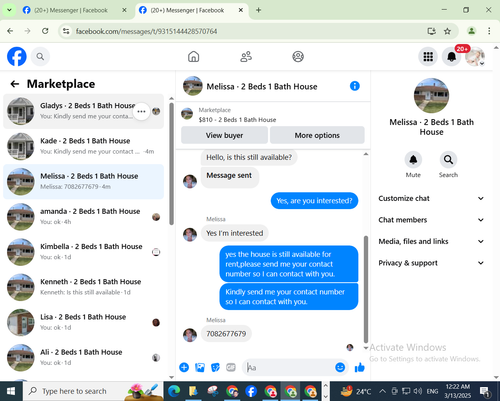Select the Melissa conversation in list

pos(83,182)
